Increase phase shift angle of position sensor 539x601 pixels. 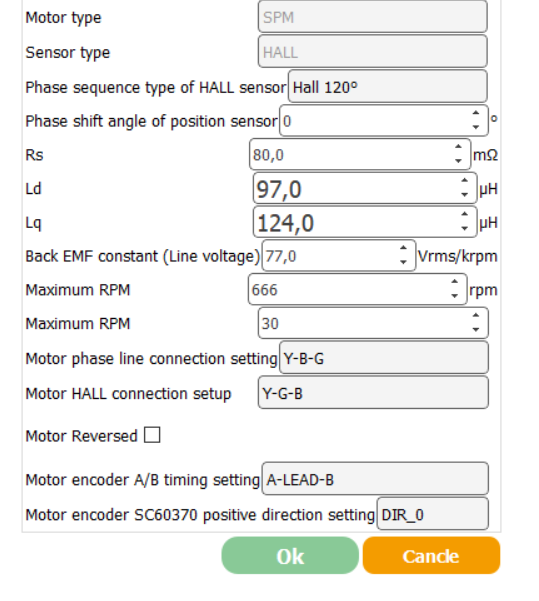click(476, 113)
